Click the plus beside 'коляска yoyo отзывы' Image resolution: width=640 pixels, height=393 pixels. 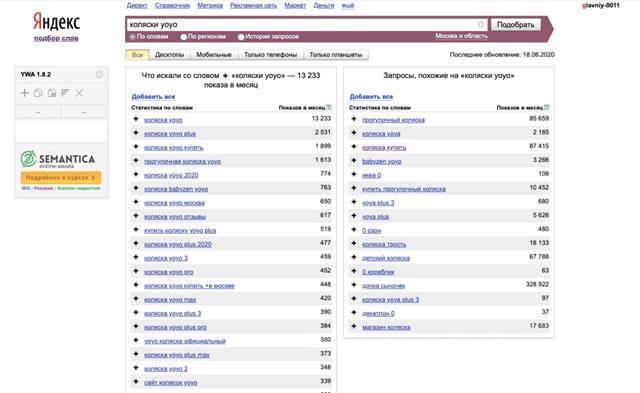(136, 216)
